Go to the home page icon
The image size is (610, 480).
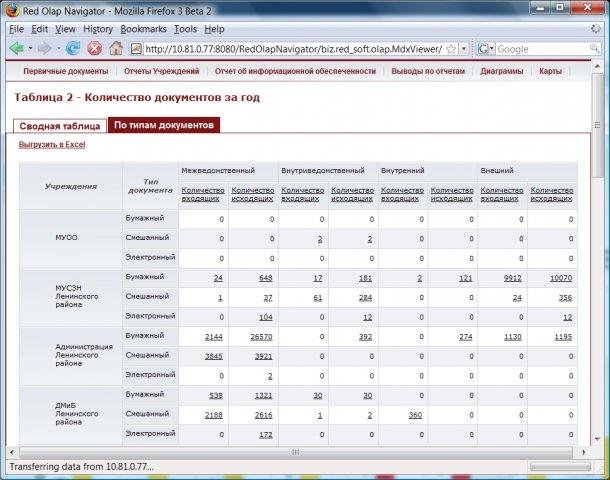[x=116, y=48]
